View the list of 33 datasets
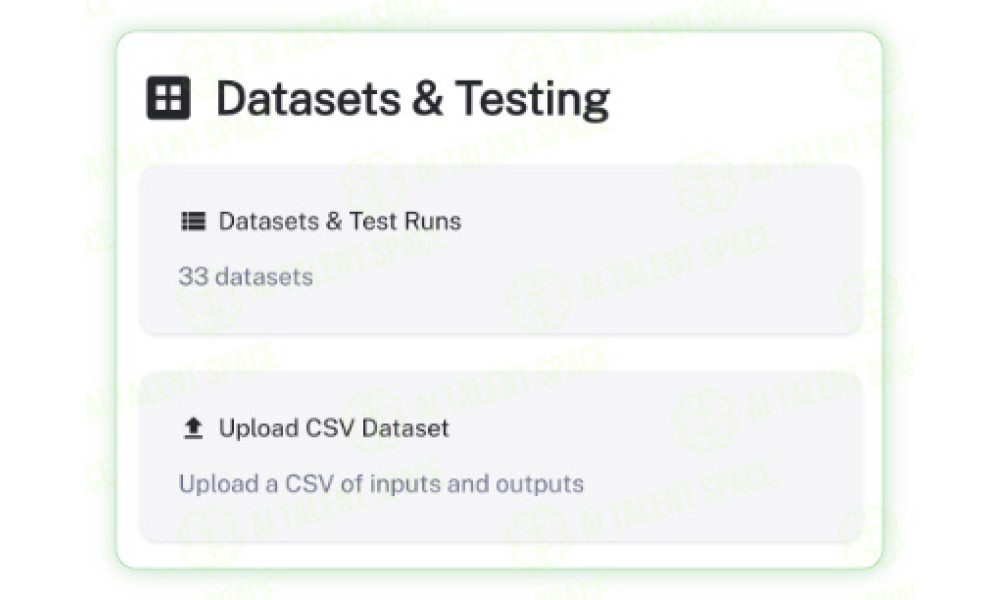This screenshot has width=1000, height=600. [x=501, y=249]
